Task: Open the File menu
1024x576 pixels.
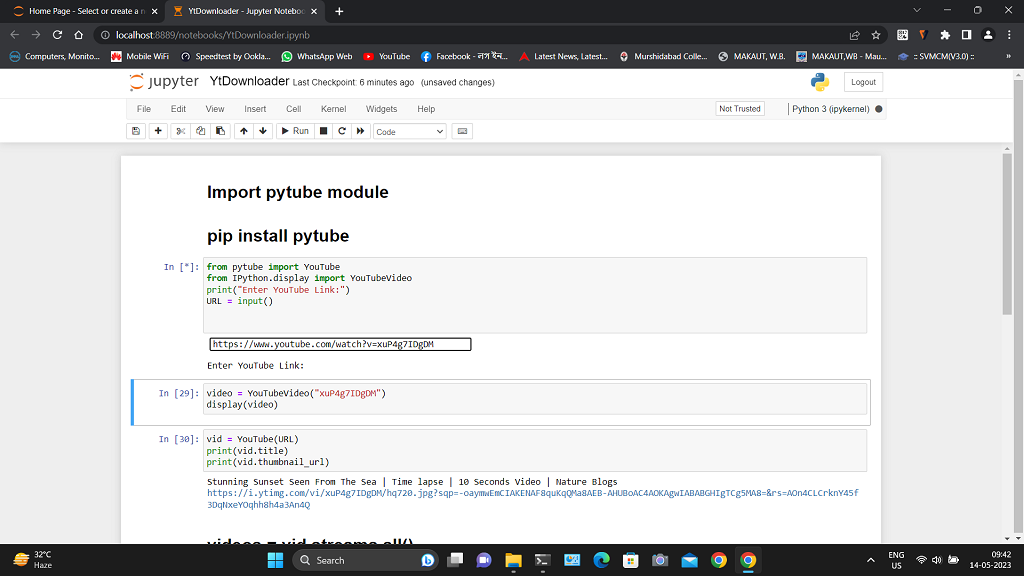Action: click(144, 109)
